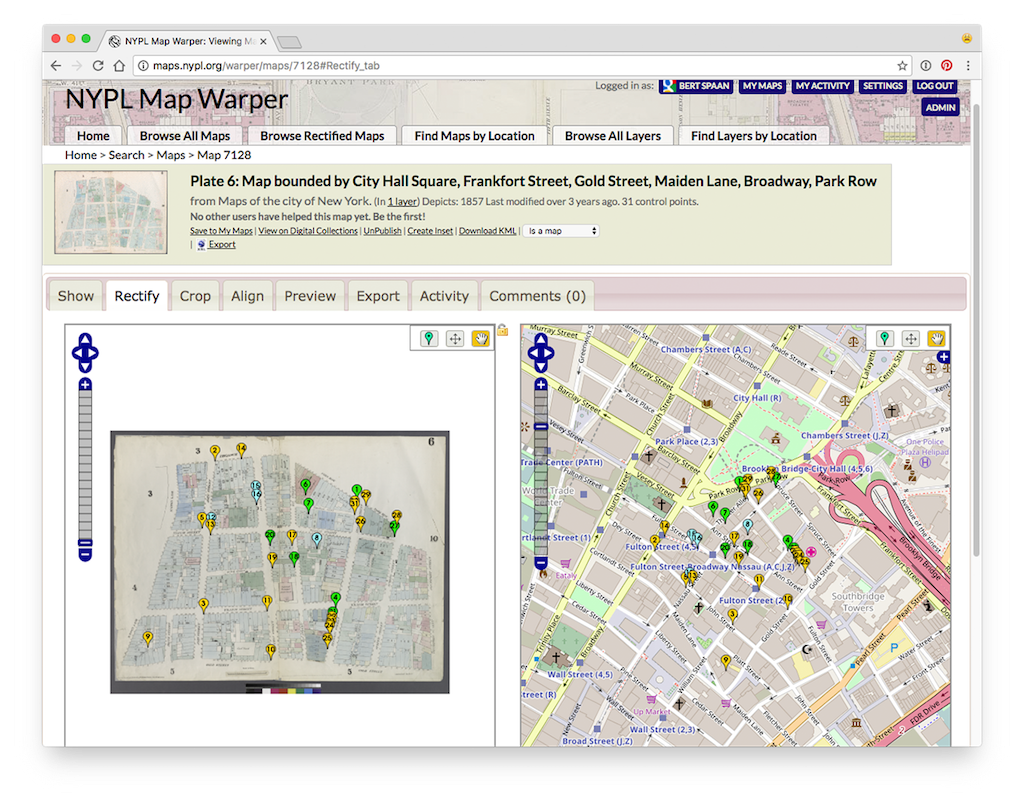
Task: Open Find Maps by Location
Action: 474,136
